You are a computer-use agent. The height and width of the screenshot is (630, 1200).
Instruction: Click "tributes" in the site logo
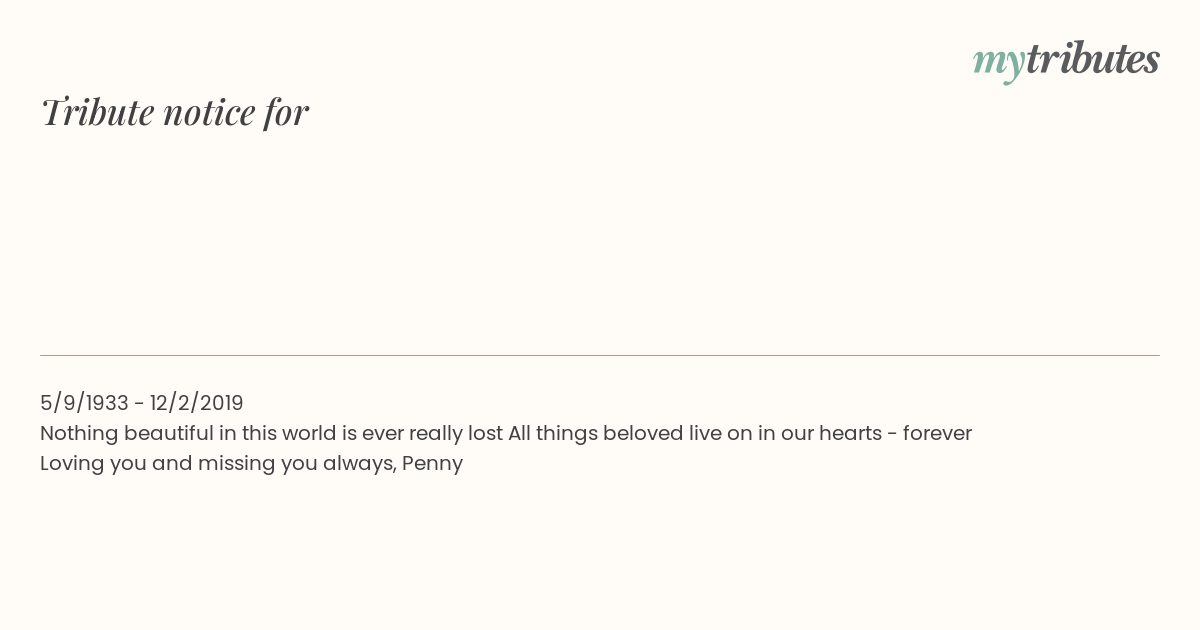point(1092,59)
